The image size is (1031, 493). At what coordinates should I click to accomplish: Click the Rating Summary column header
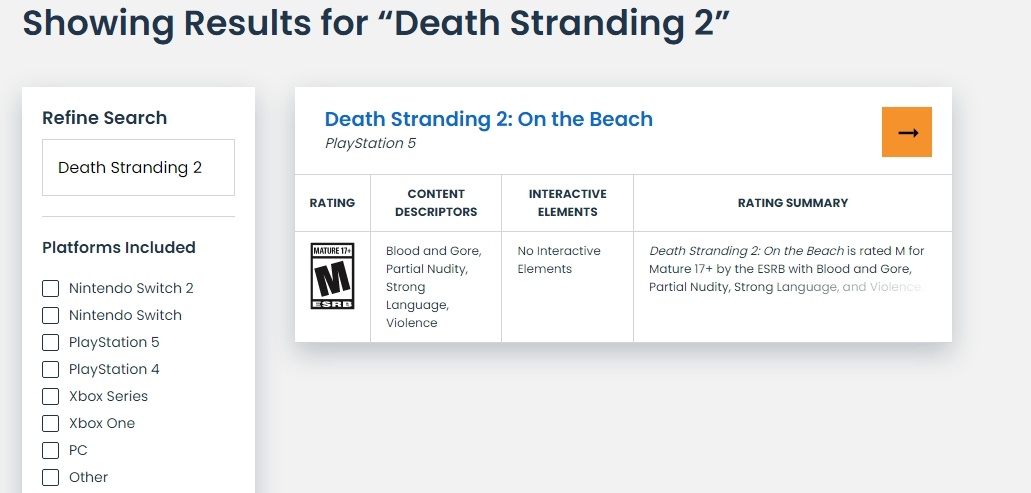coord(792,203)
